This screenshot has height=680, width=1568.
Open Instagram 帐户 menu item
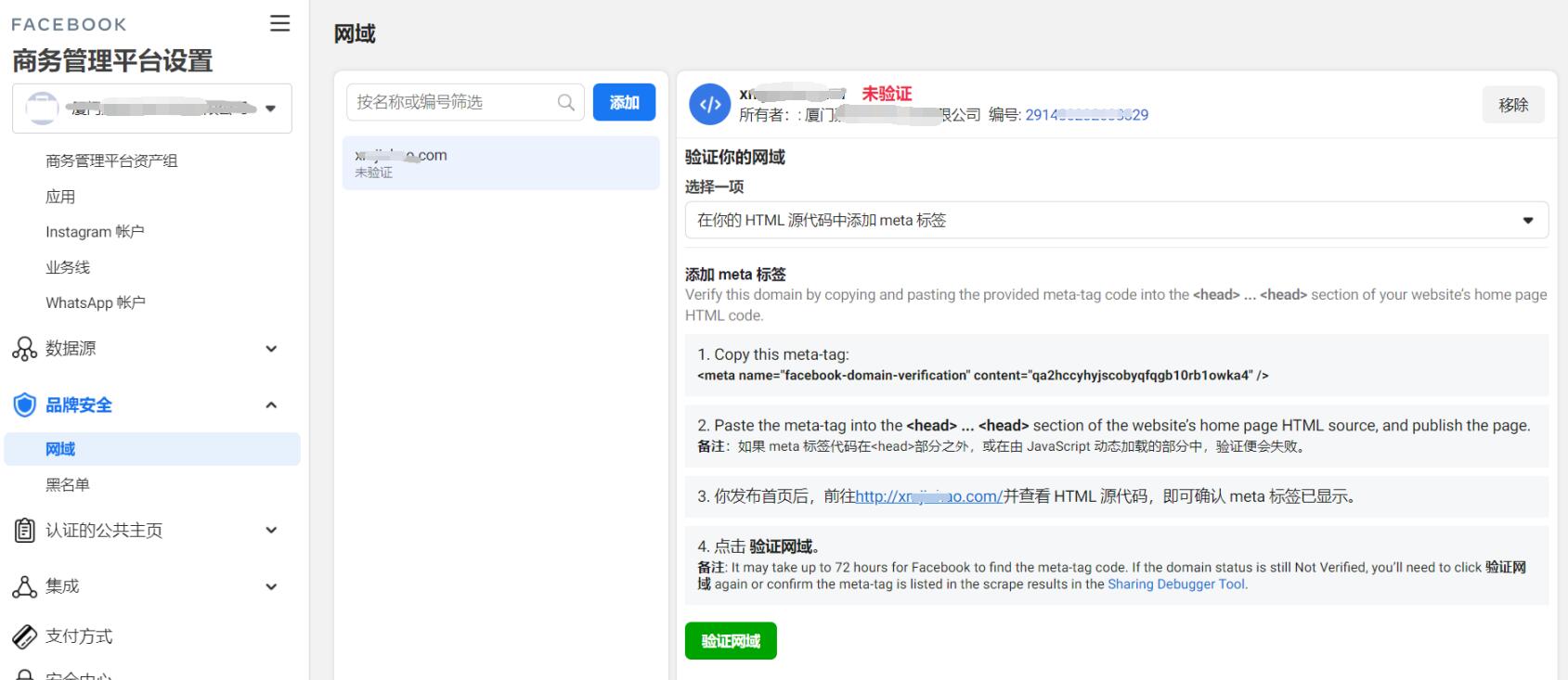(95, 232)
